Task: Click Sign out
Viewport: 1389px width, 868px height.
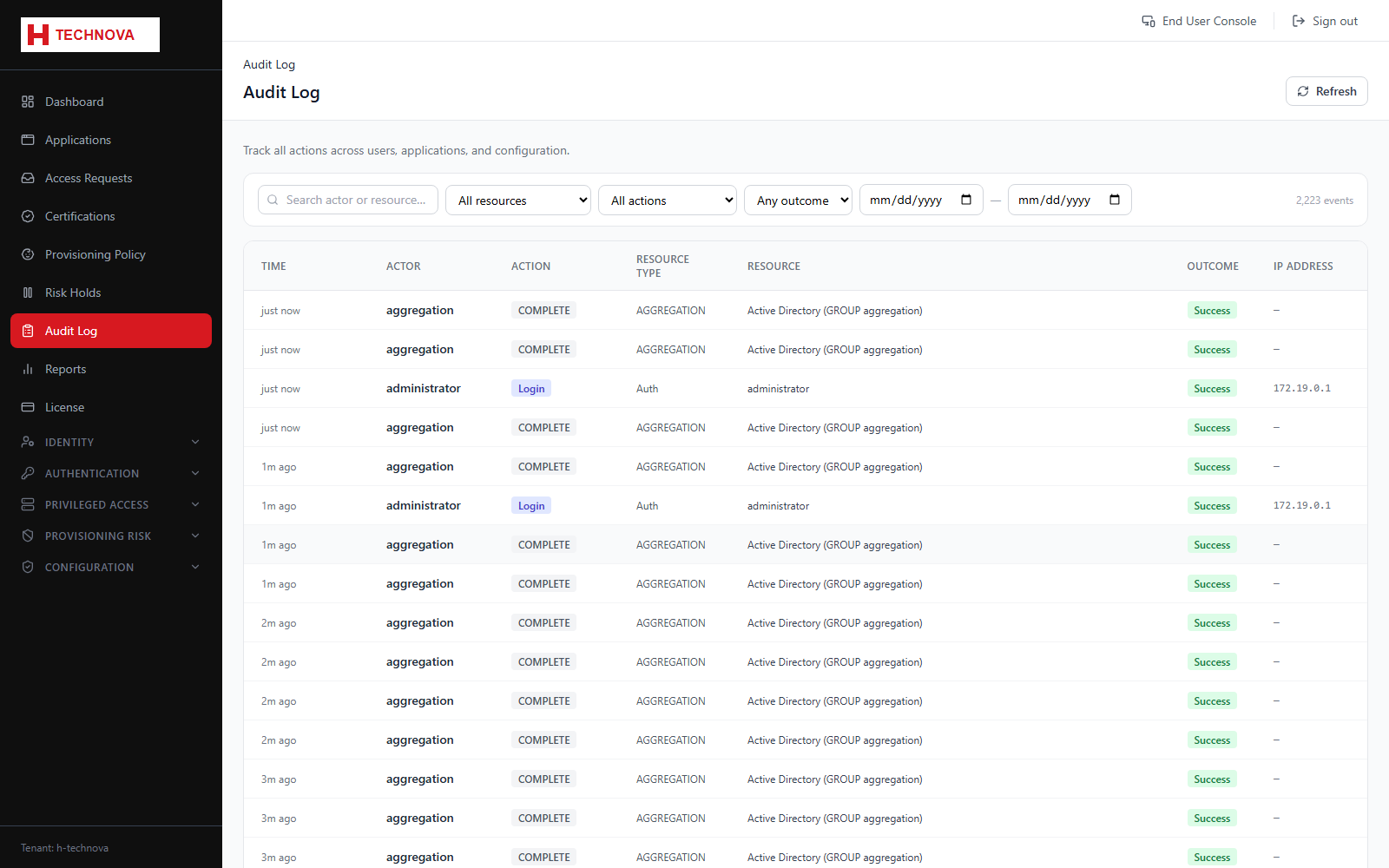Action: pos(1325,21)
